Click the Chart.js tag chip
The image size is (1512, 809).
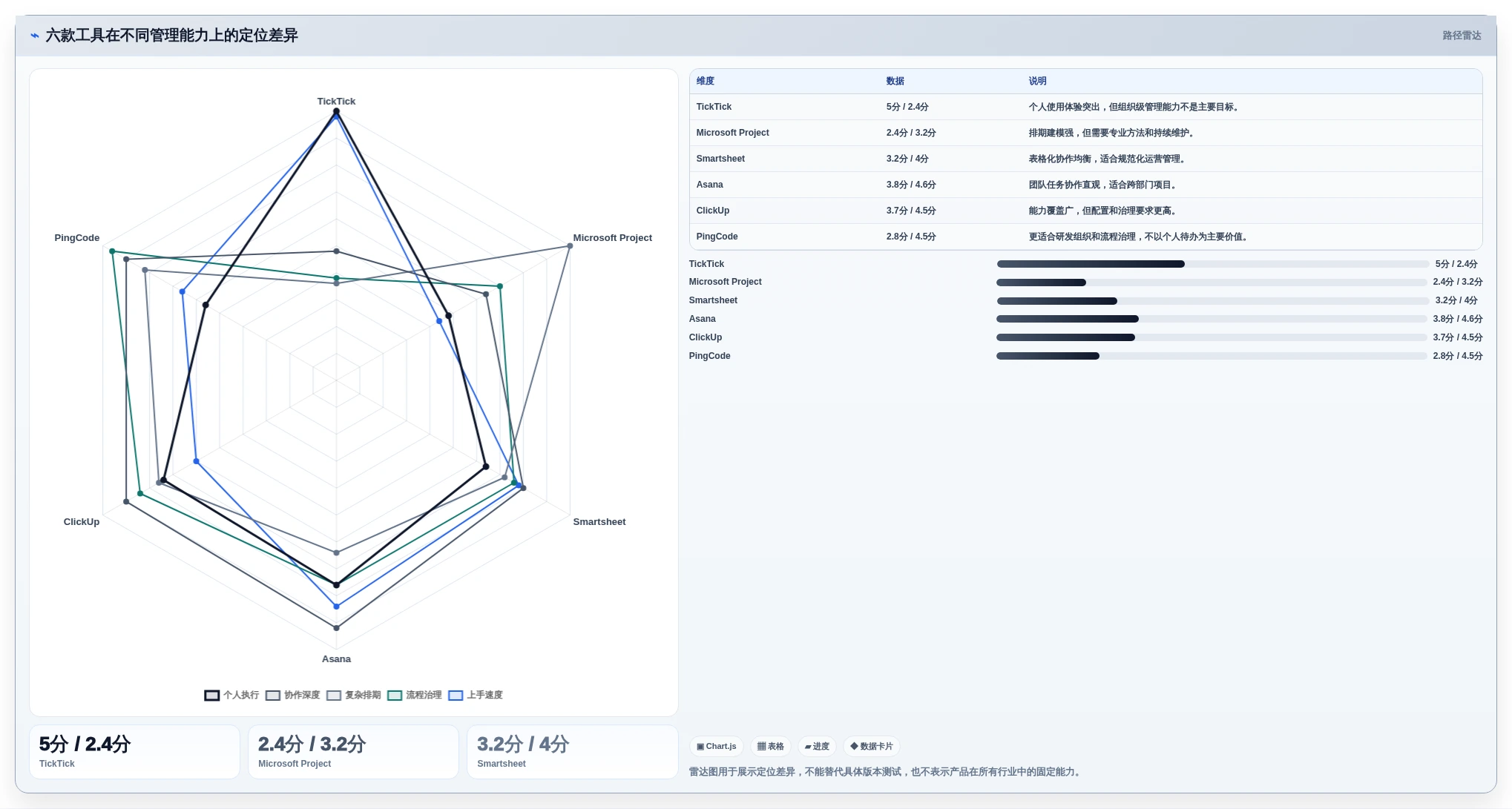coord(716,746)
